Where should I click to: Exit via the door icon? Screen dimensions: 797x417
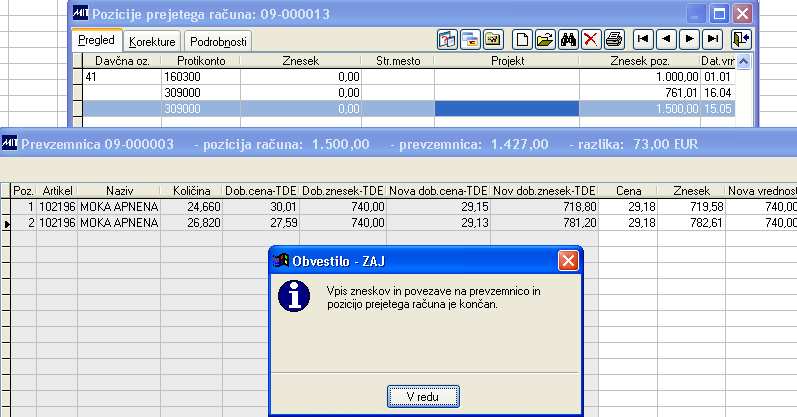tap(741, 39)
